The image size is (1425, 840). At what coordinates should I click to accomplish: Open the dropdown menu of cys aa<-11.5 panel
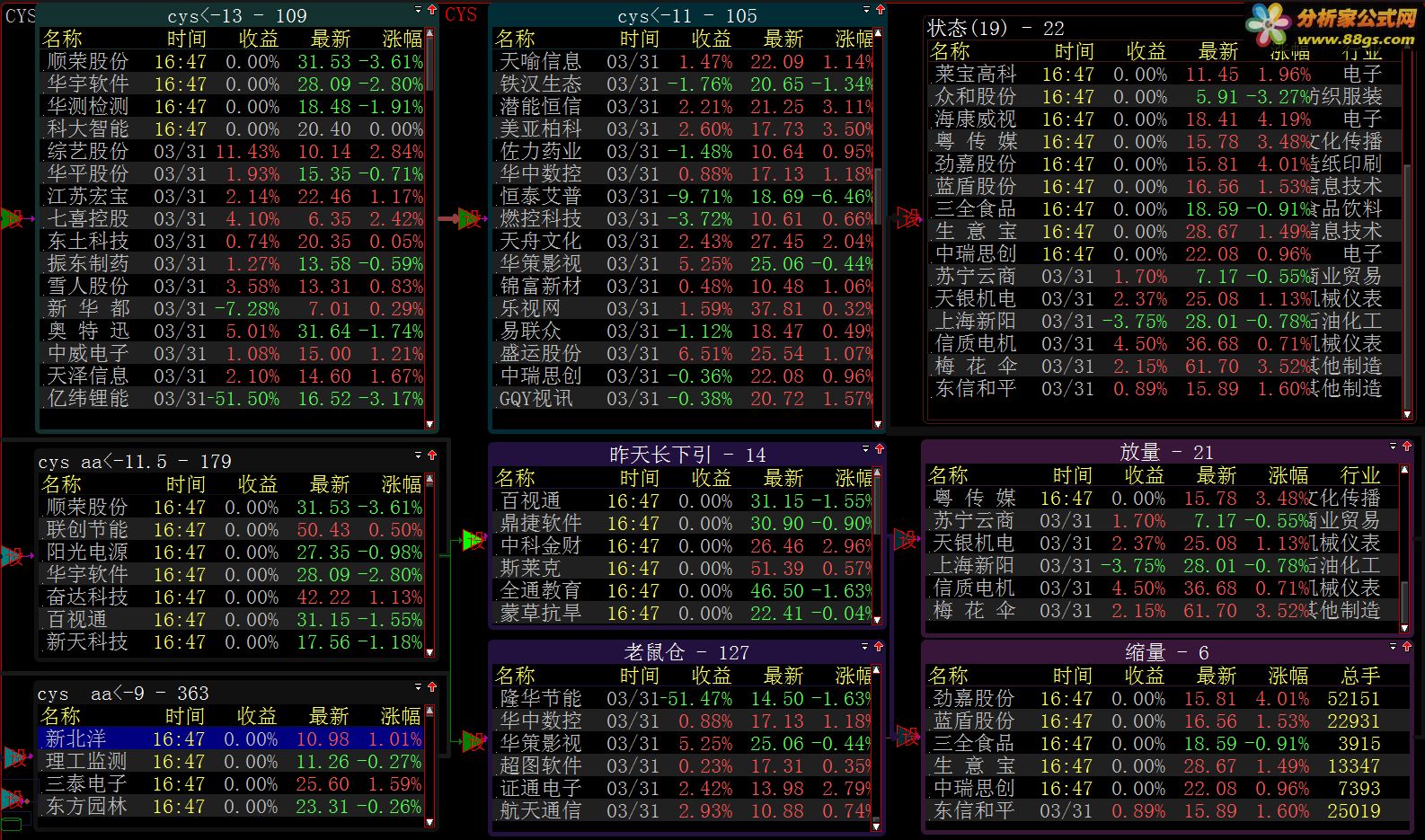[x=419, y=455]
